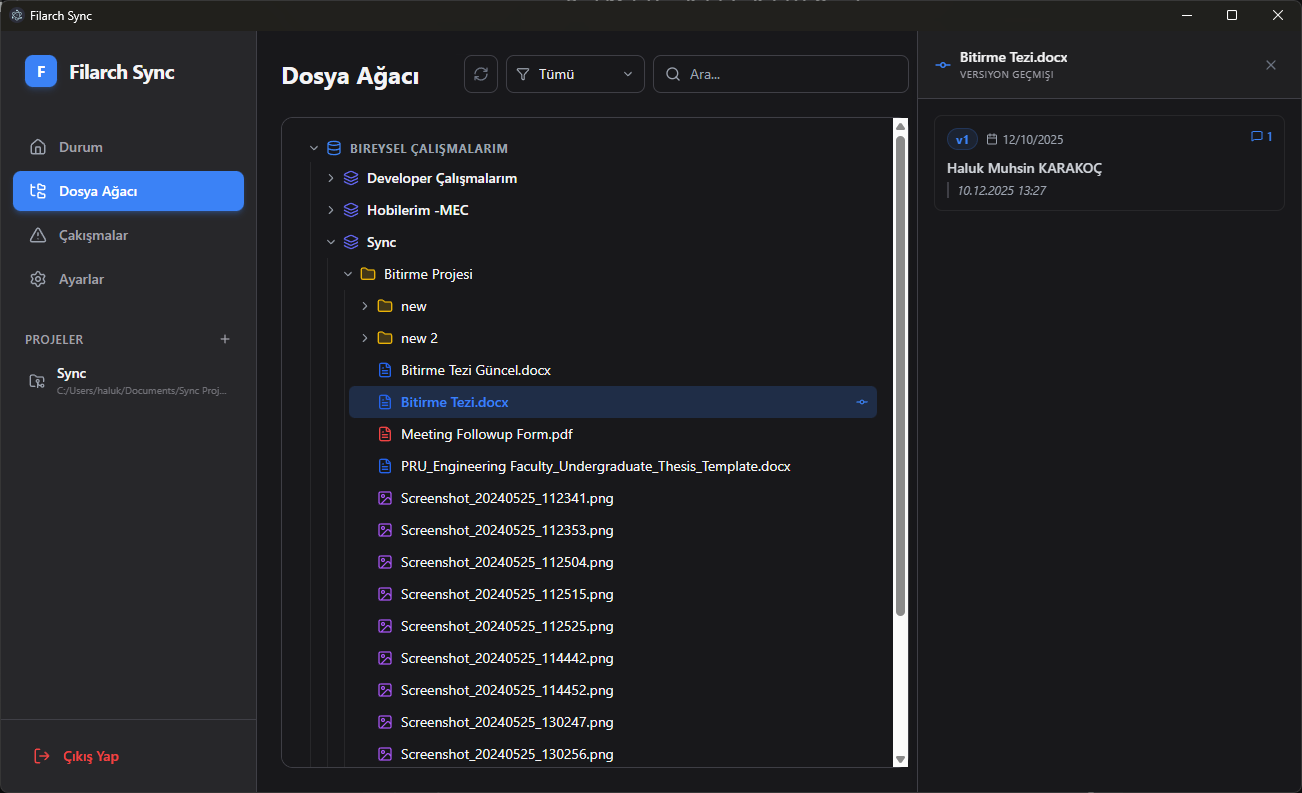Click the Filarch Sync logo badge

[x=41, y=72]
